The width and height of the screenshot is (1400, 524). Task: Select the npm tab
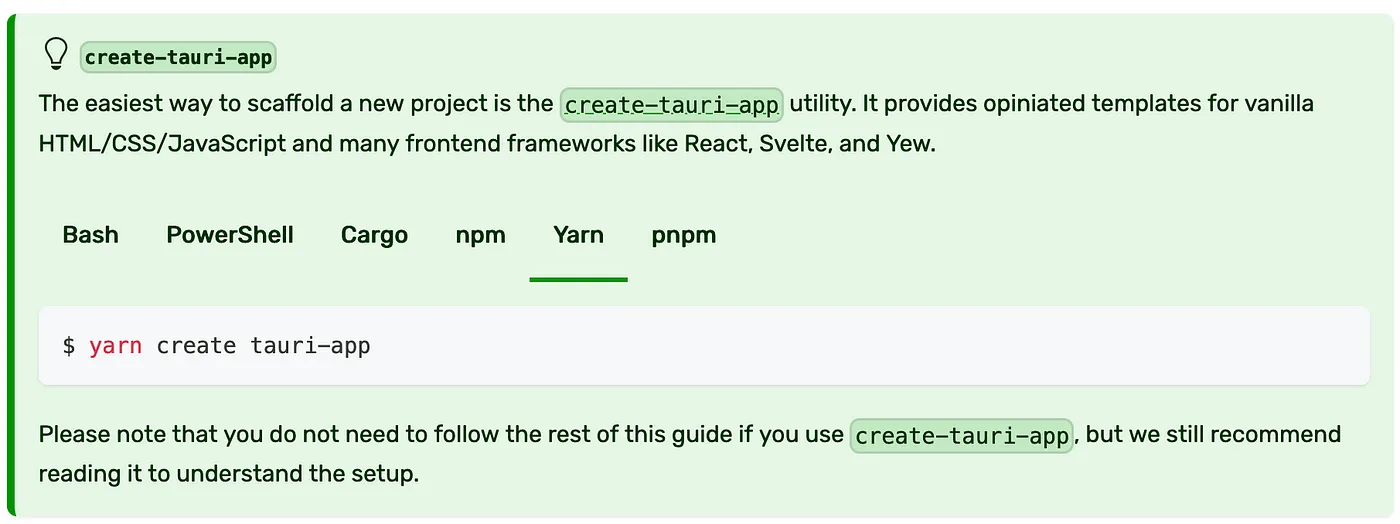[481, 235]
